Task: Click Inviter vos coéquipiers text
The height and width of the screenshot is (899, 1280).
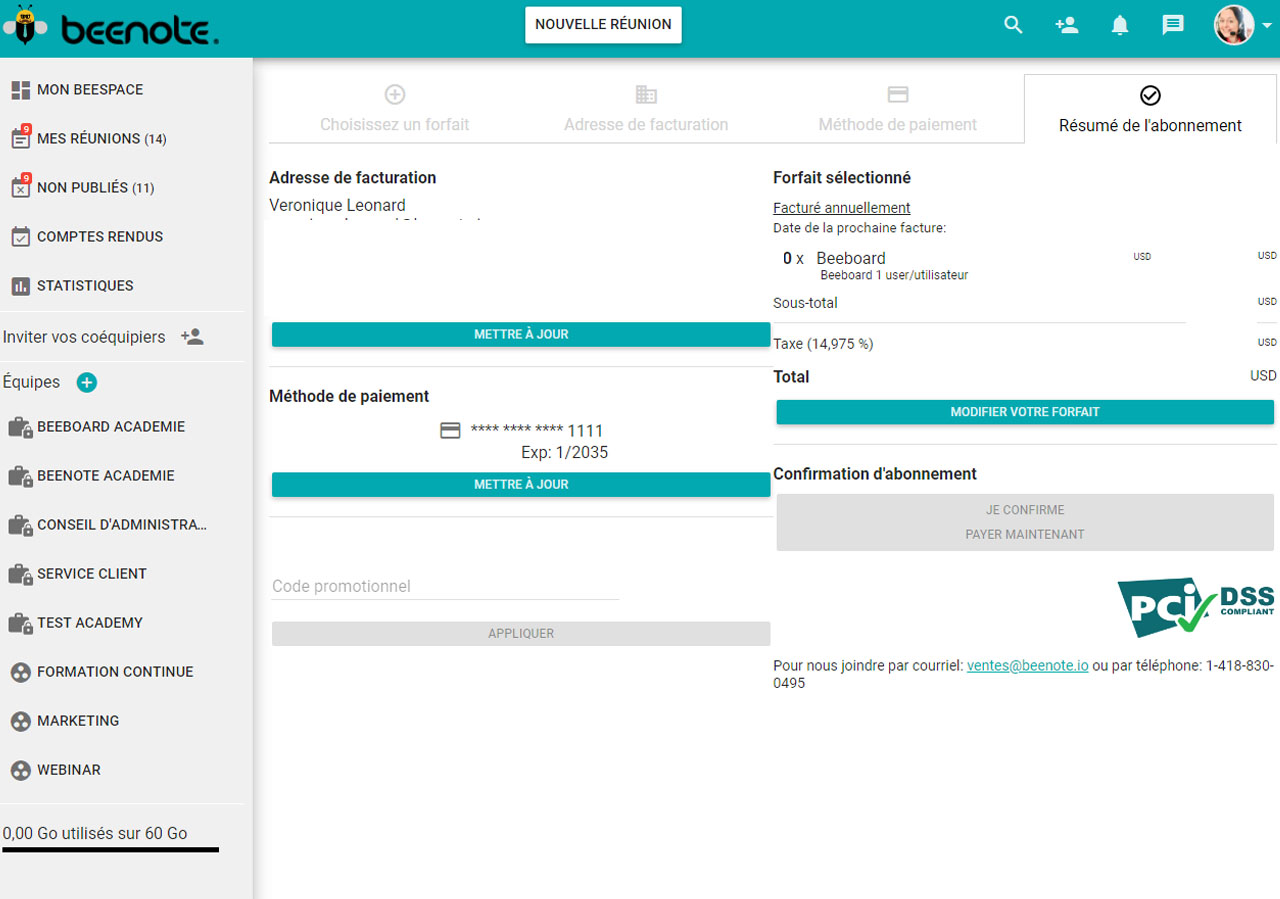Action: click(84, 337)
